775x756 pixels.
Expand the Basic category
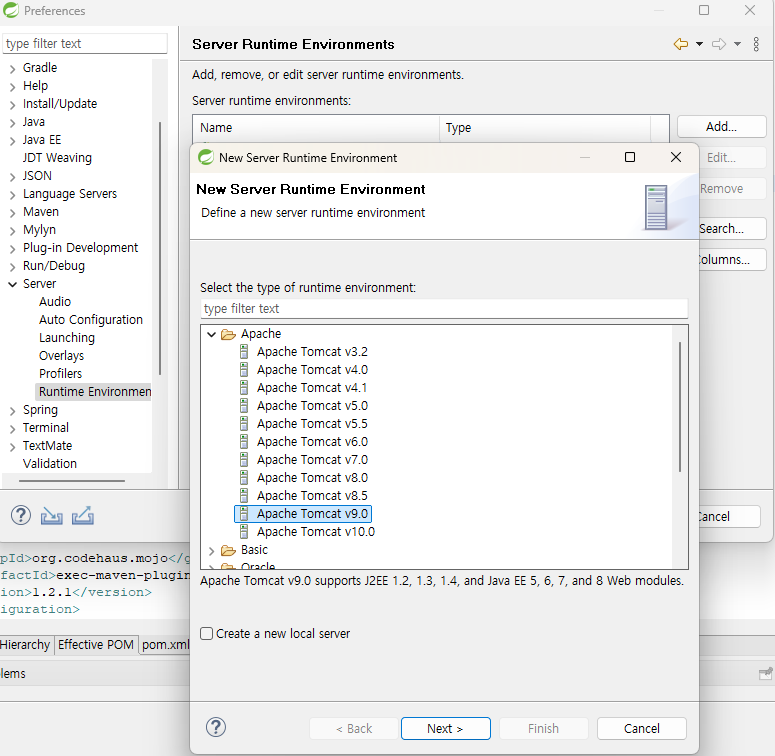pyautogui.click(x=212, y=550)
